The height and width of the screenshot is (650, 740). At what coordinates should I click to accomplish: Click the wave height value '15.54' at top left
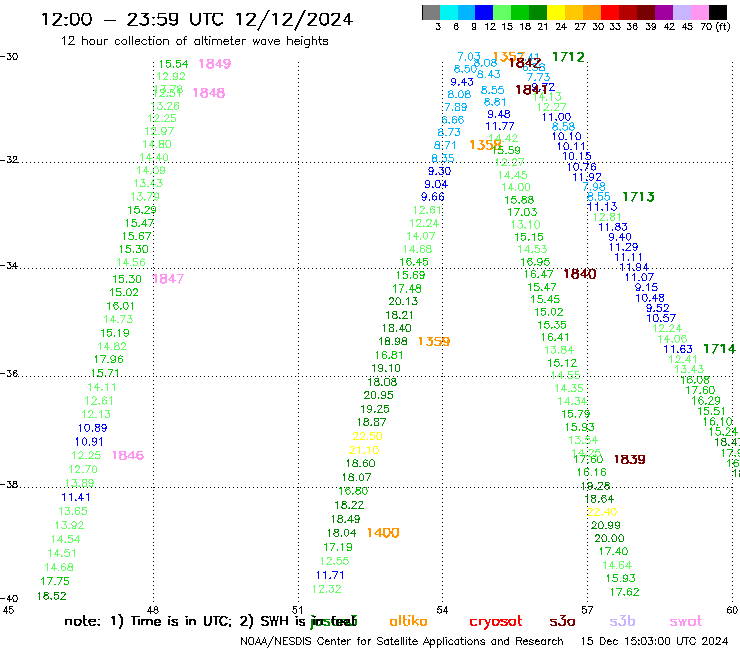click(x=173, y=64)
